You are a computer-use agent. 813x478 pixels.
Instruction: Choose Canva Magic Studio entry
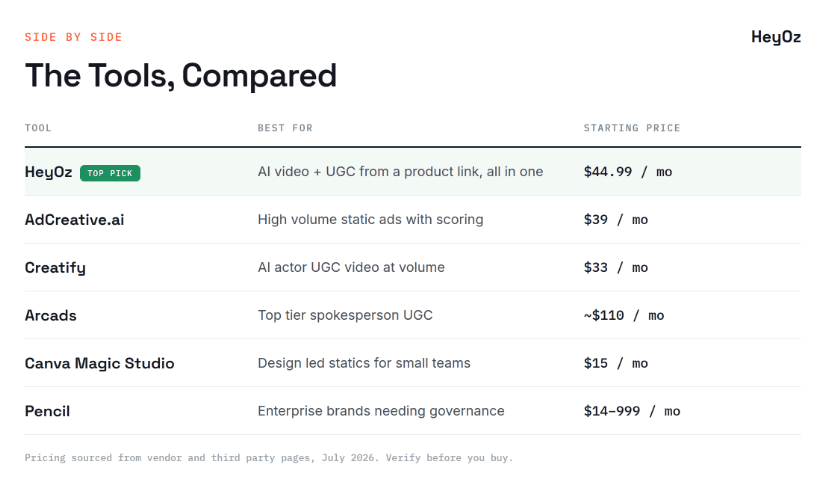coord(100,363)
